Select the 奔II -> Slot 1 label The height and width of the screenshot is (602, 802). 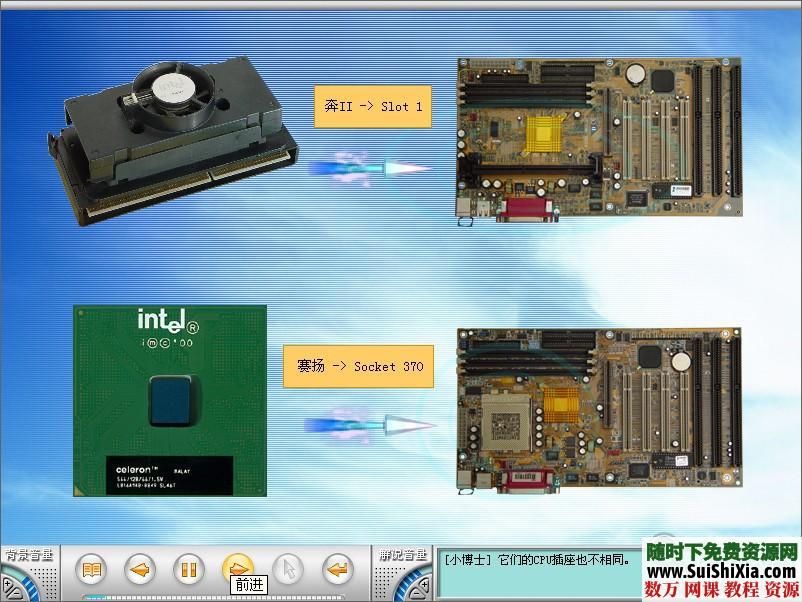pyautogui.click(x=373, y=106)
